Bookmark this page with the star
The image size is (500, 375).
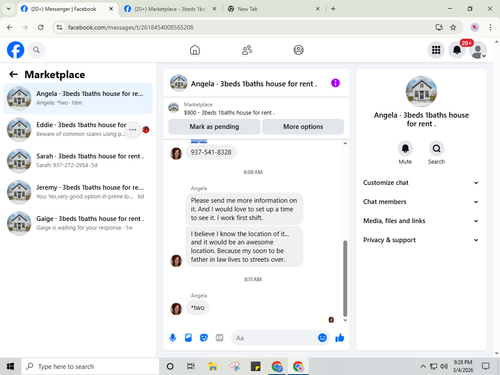pyautogui.click(x=453, y=27)
